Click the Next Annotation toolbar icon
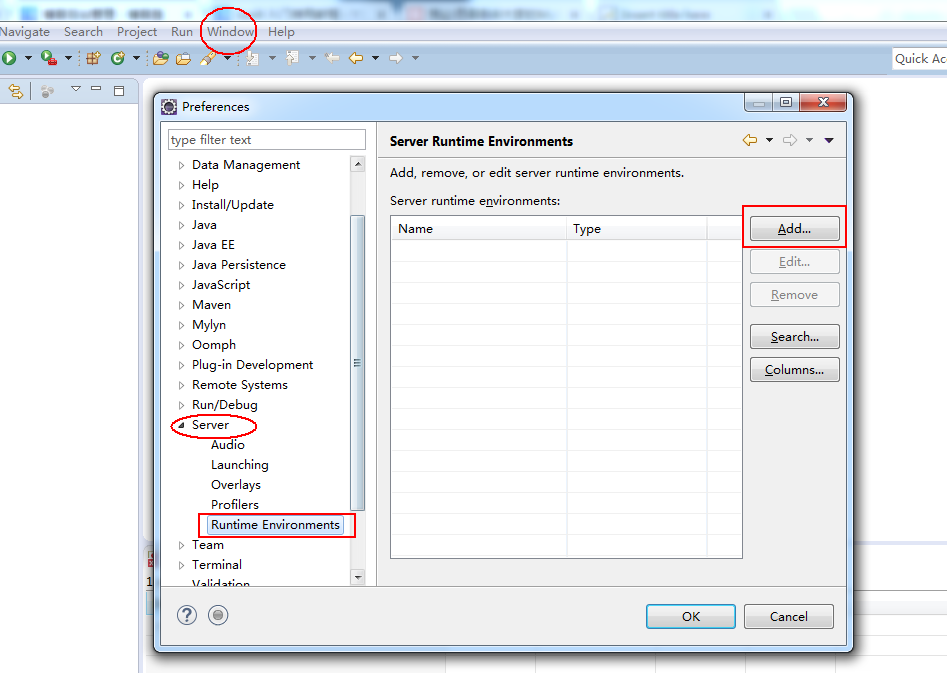The image size is (947, 673). point(252,58)
